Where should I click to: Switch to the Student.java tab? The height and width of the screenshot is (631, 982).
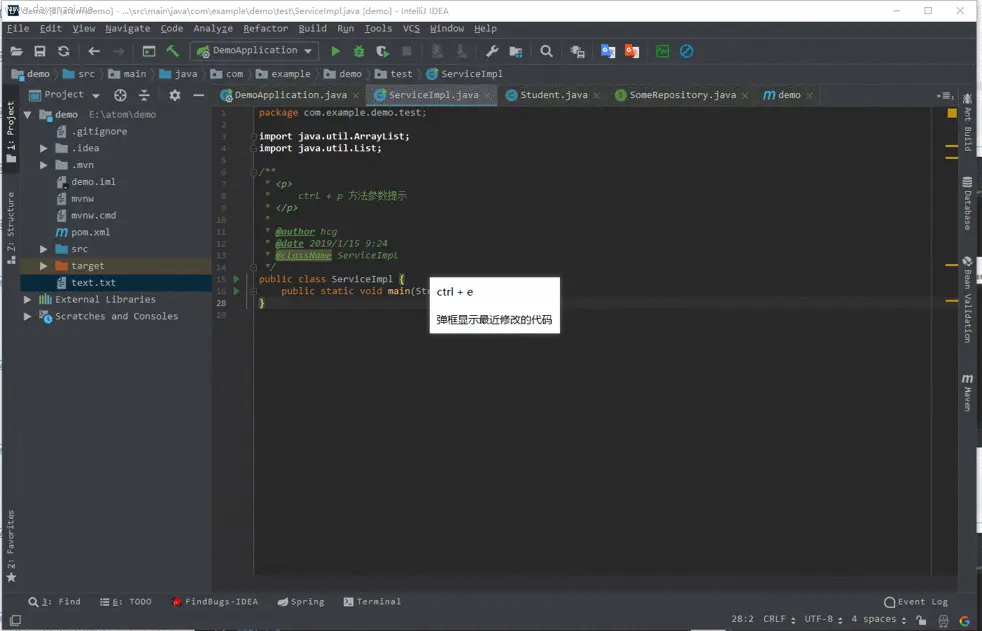coord(553,95)
